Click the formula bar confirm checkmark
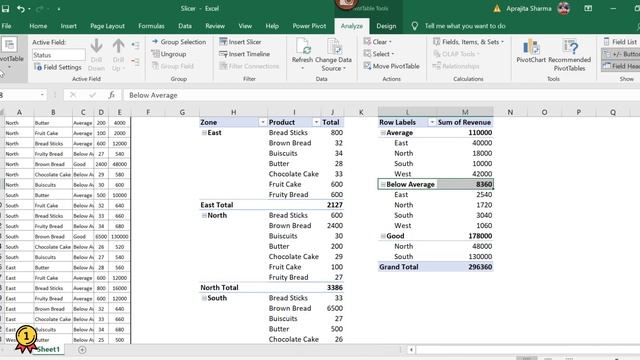This screenshot has height=360, width=640. pyautogui.click(x=93, y=95)
